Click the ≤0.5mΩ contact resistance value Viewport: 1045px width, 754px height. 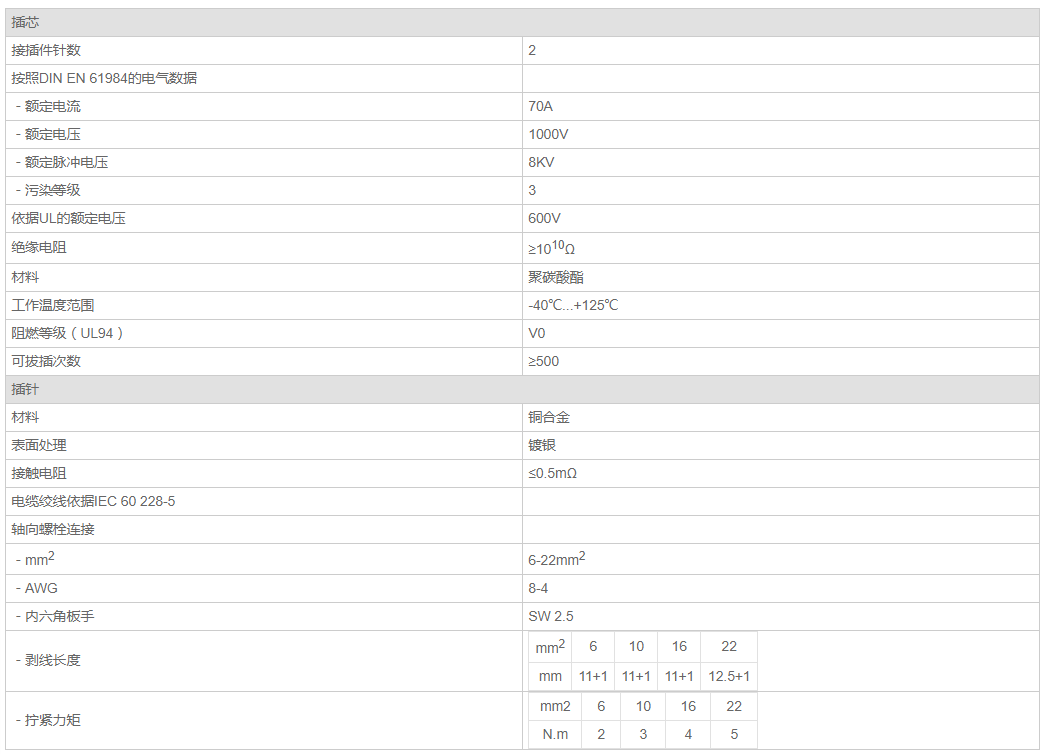pos(552,474)
